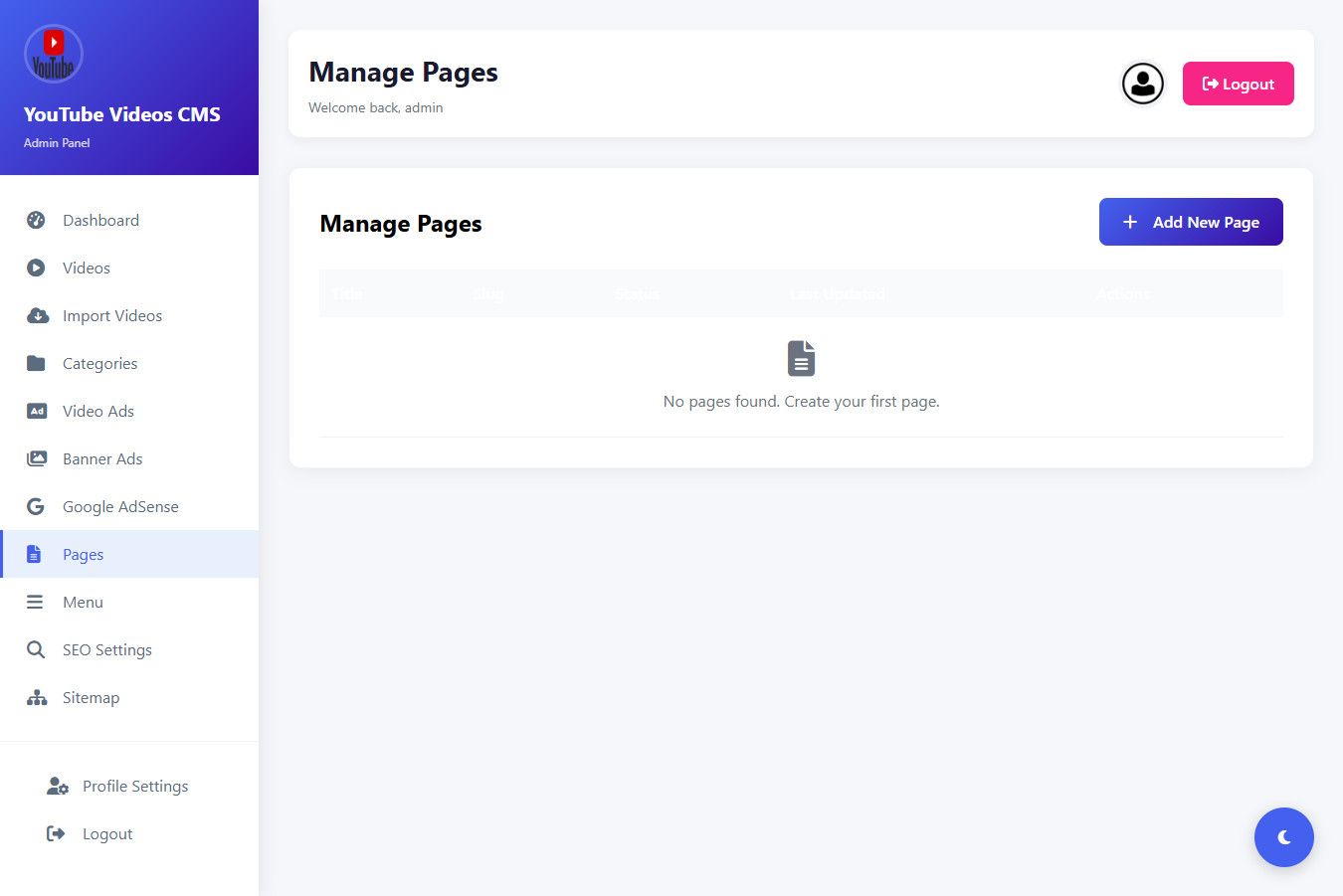Toggle dark mode with the moon button
The width and height of the screenshot is (1343, 896).
[1284, 837]
